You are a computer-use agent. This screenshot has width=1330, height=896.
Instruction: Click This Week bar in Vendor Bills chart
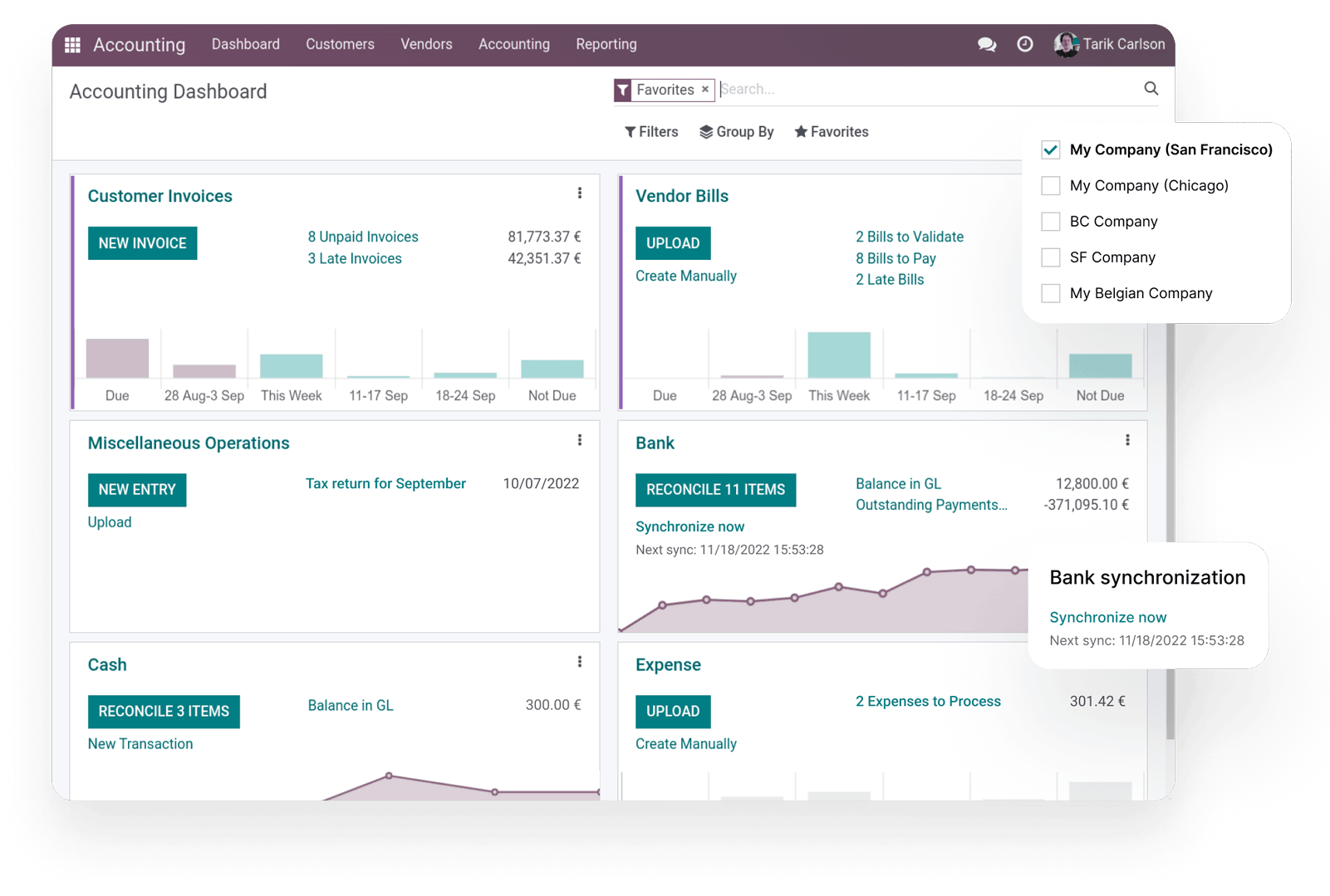[x=839, y=355]
